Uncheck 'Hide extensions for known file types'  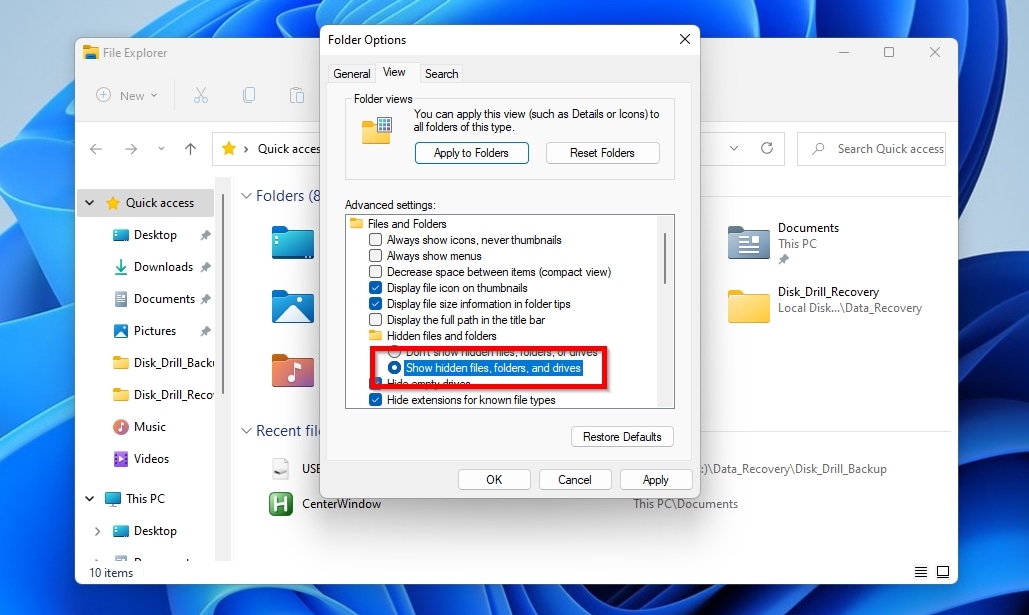(376, 399)
